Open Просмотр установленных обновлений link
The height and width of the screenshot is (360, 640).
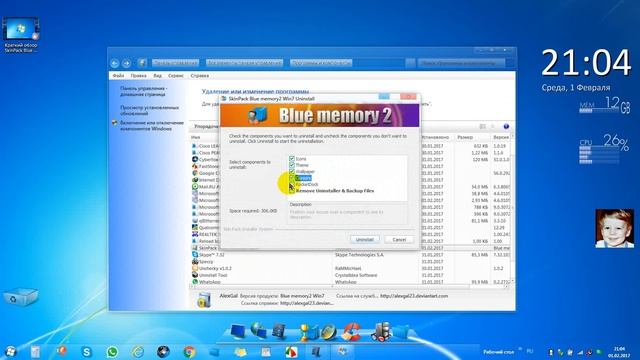tap(149, 110)
